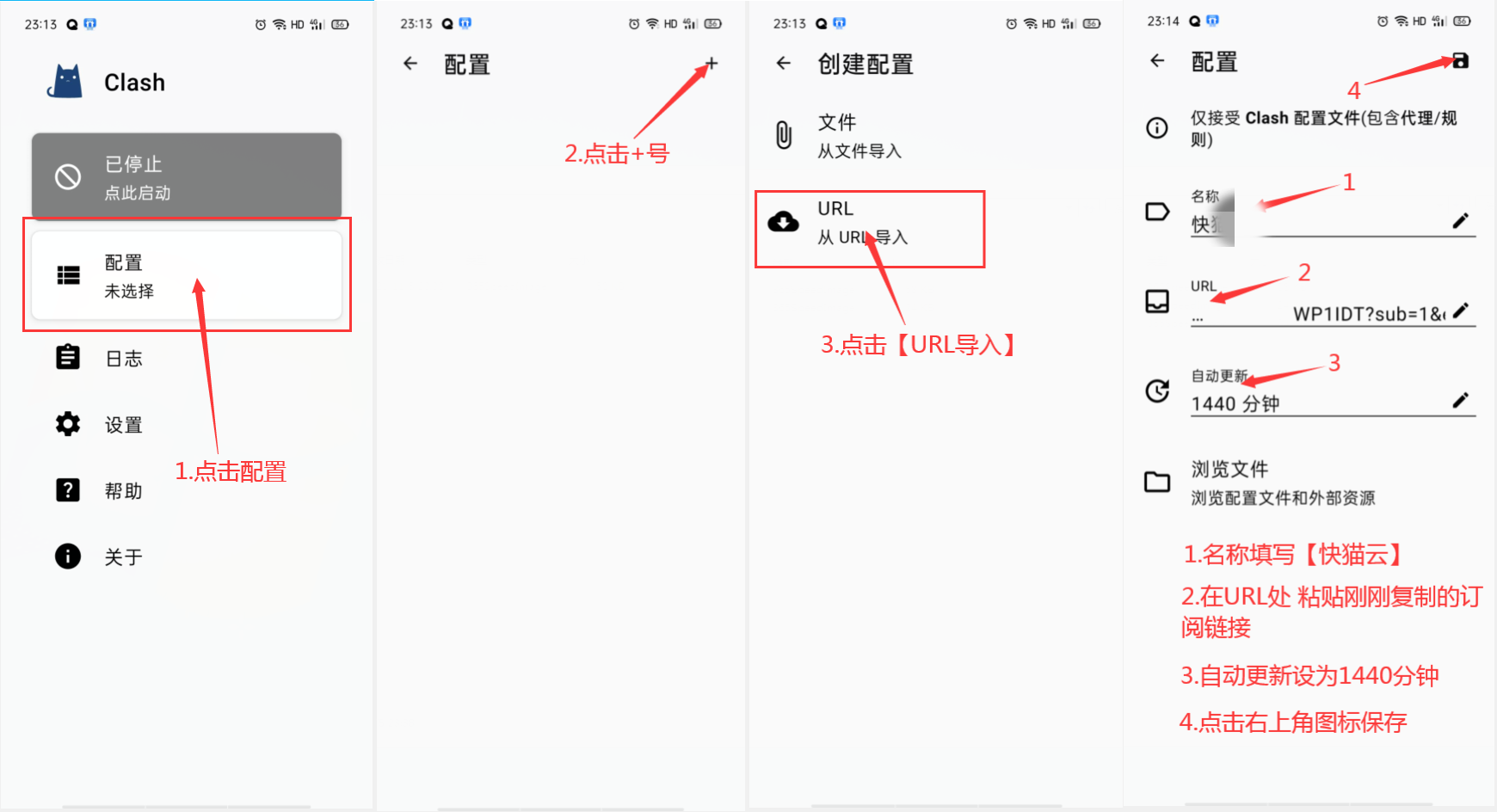Open 设置 with the gear icon
Viewport: 1497px width, 812px height.
[x=68, y=424]
